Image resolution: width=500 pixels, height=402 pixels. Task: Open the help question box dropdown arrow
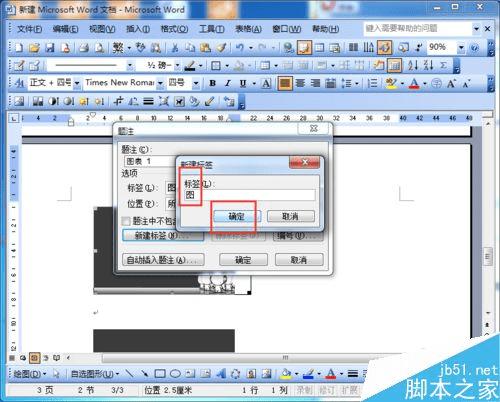click(x=476, y=29)
